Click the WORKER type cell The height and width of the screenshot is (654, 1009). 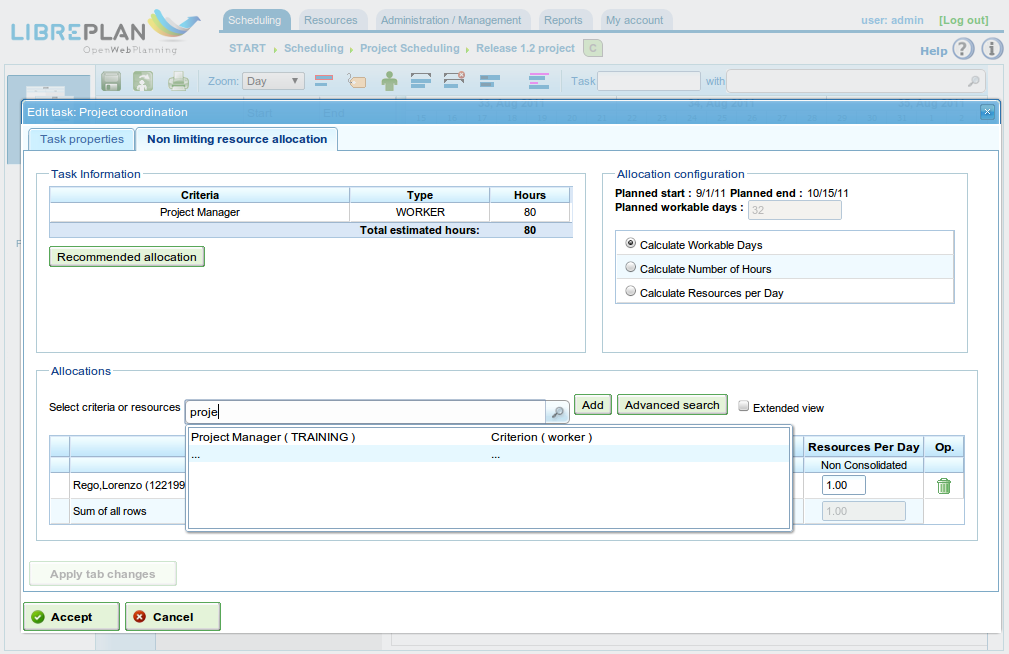[420, 212]
